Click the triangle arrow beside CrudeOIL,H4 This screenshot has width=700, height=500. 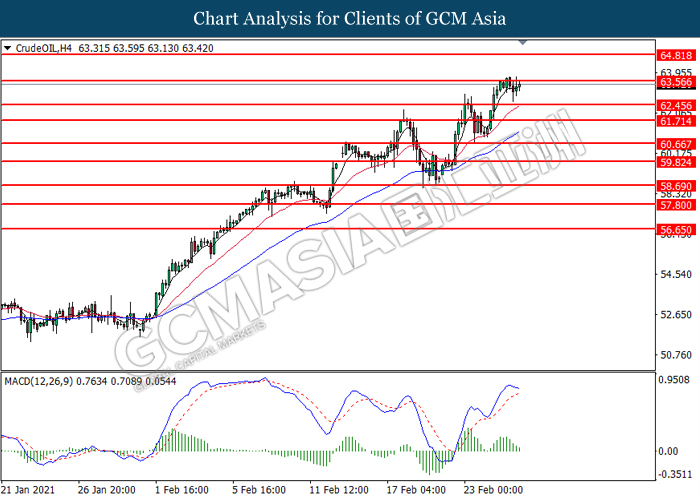pyautogui.click(x=7, y=48)
